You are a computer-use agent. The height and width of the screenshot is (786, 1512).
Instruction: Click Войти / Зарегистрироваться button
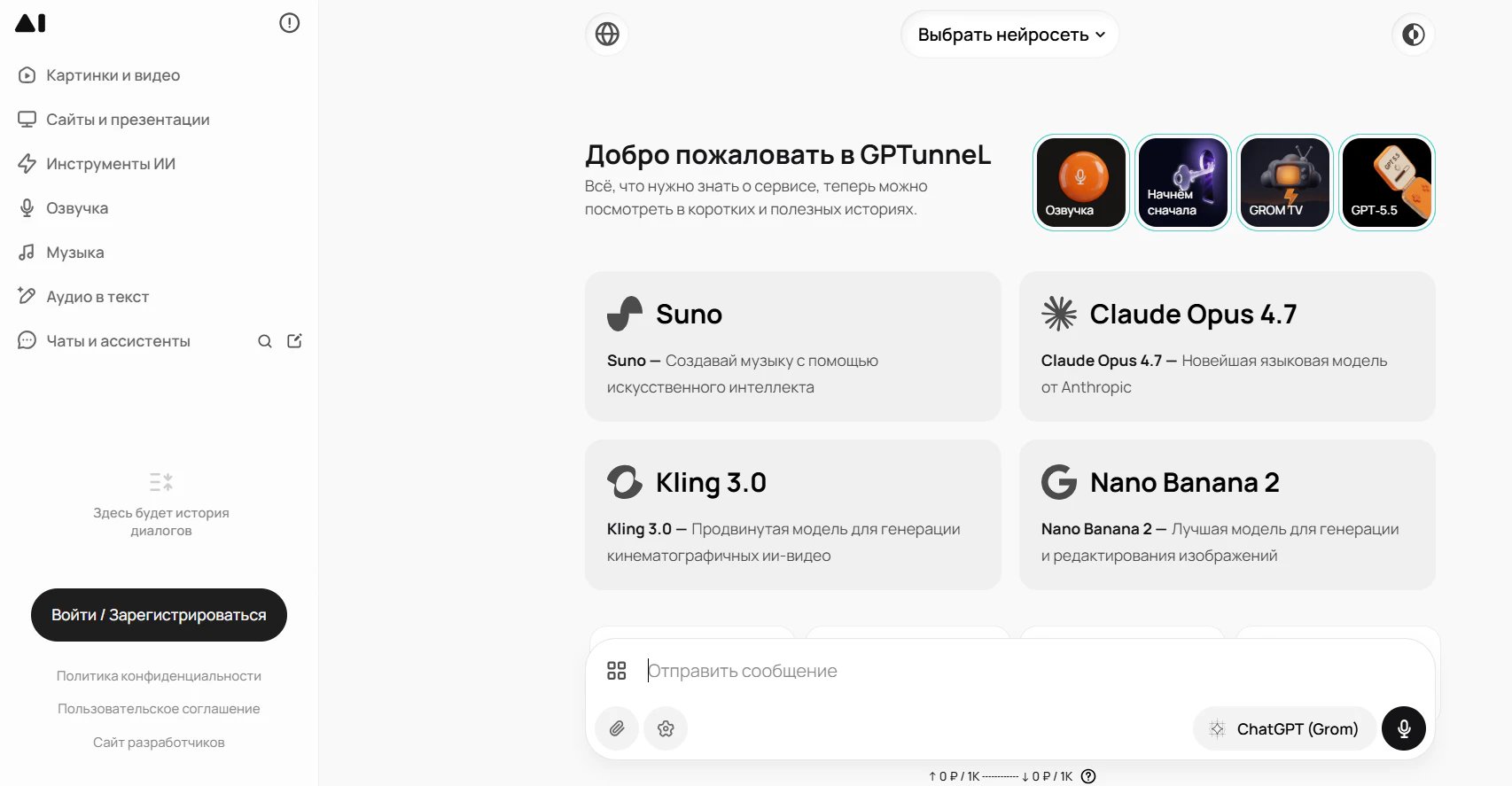[x=159, y=615]
